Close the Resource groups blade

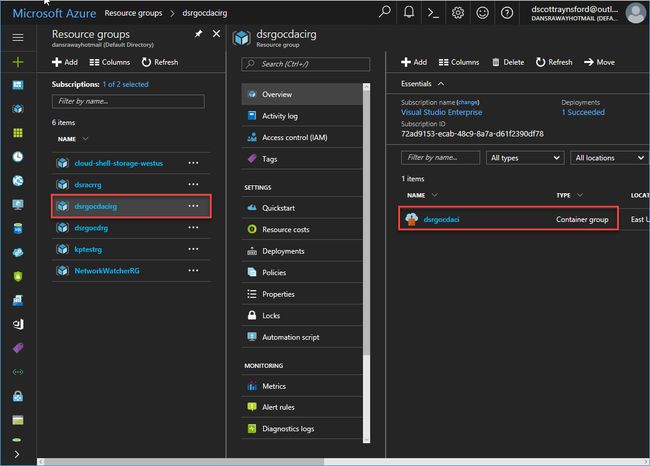(216, 34)
